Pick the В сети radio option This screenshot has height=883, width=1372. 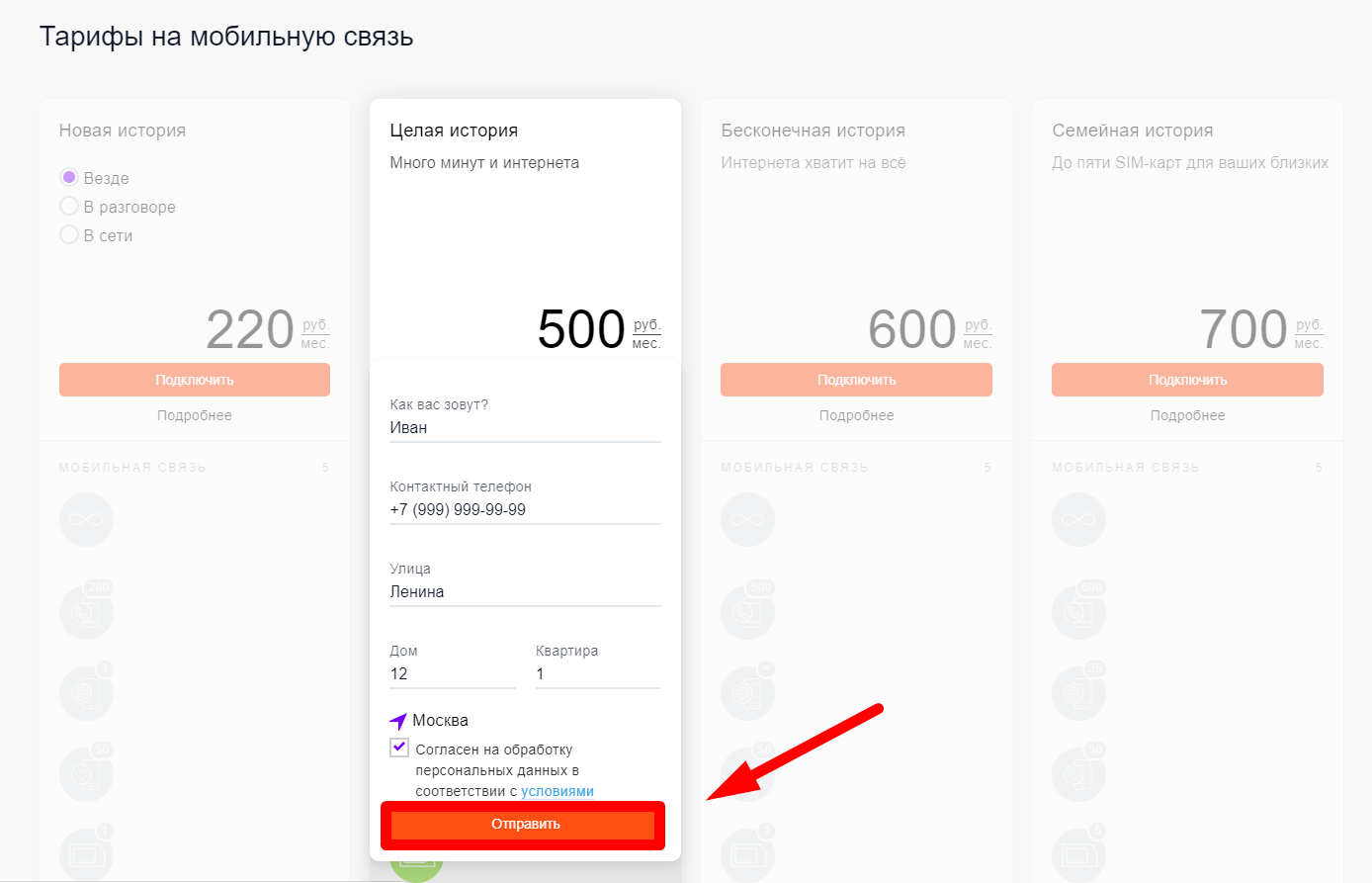point(69,235)
